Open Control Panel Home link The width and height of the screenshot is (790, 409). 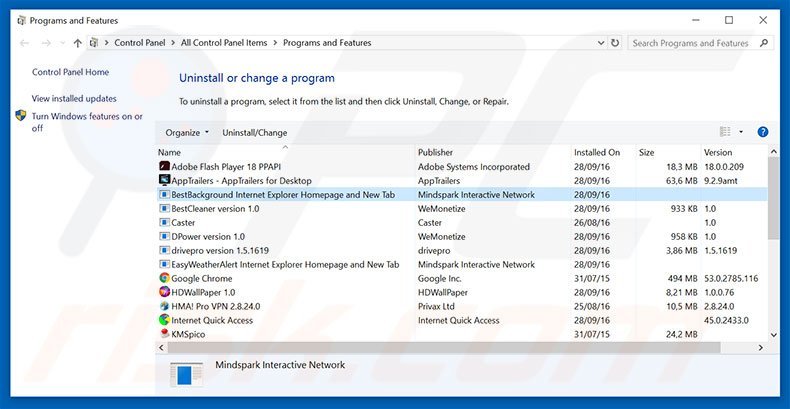[x=71, y=72]
